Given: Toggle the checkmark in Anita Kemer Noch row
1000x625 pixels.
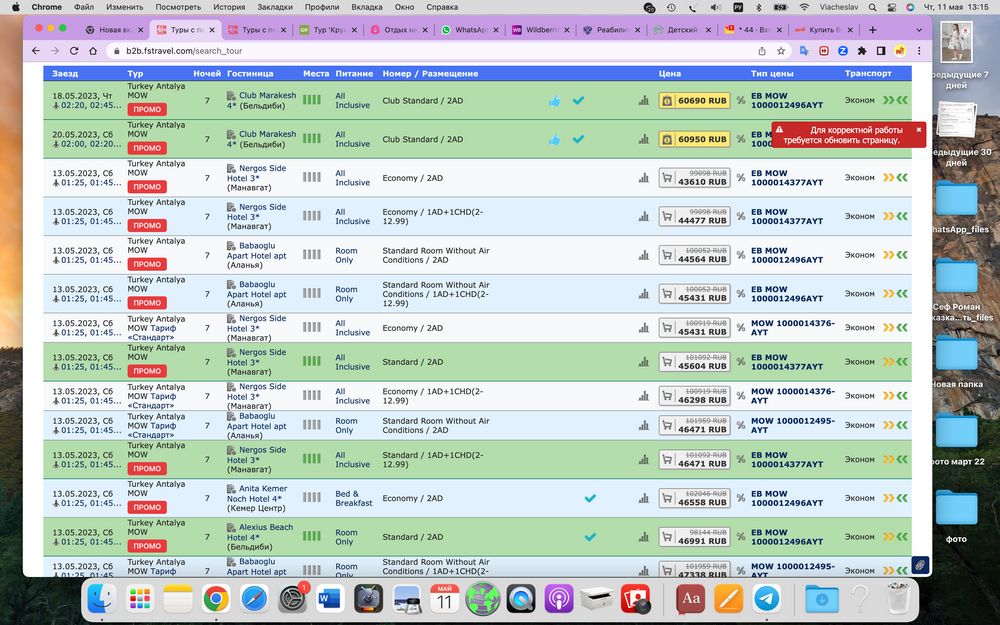Looking at the screenshot, I should coord(590,498).
